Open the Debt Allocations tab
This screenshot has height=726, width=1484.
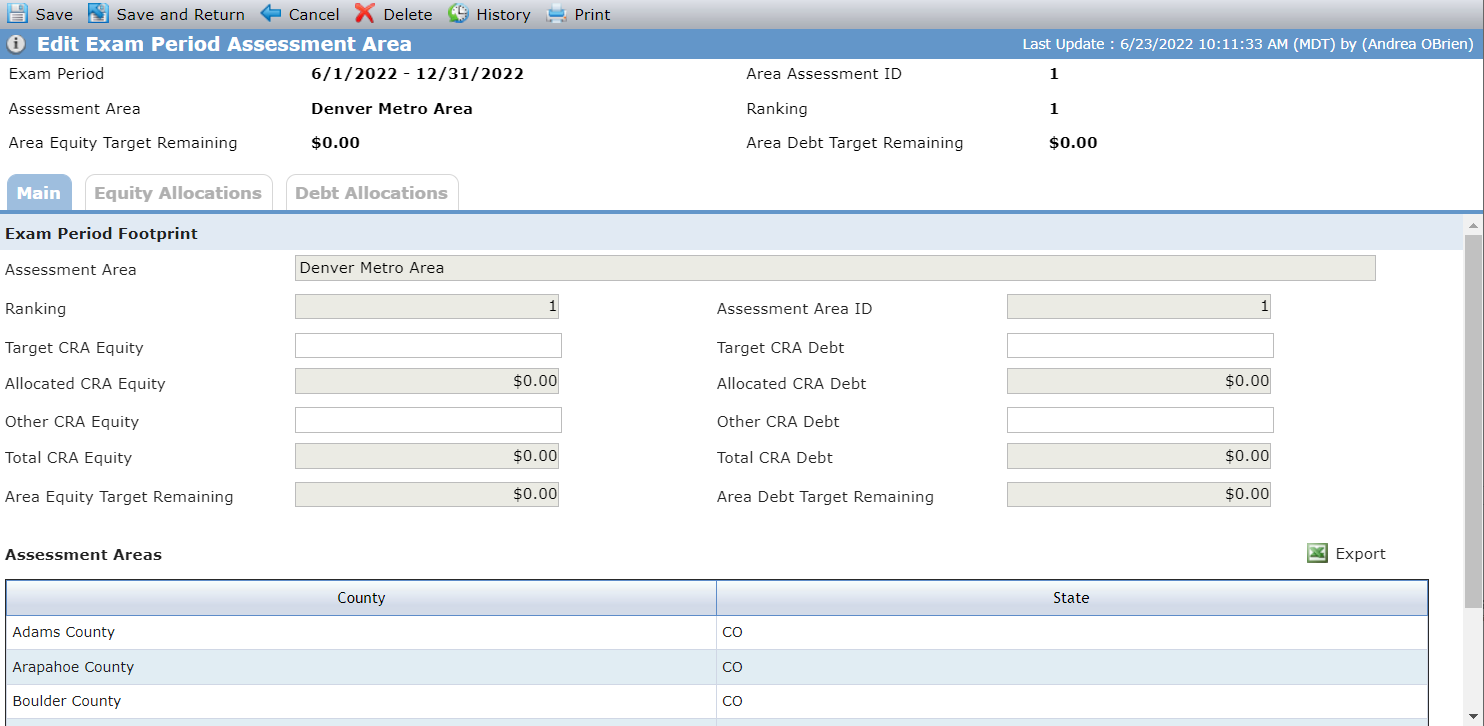[372, 193]
